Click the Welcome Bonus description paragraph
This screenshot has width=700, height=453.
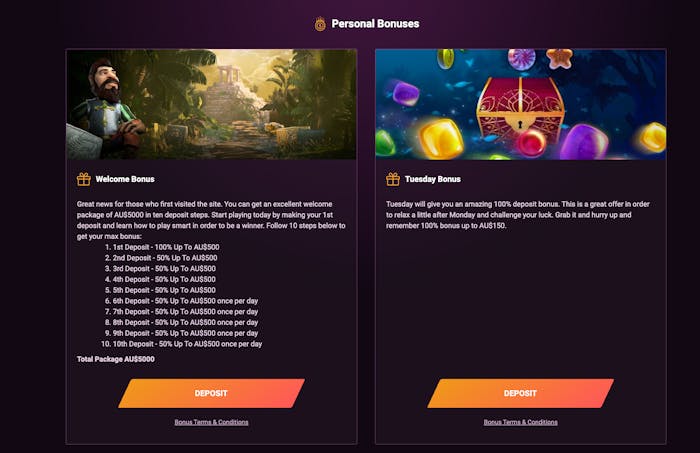211,220
